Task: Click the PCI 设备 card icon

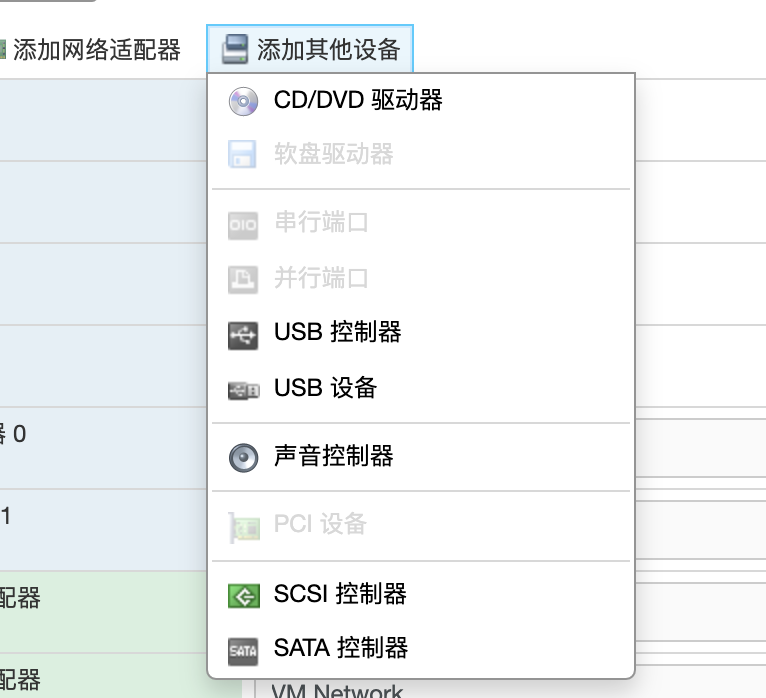Action: tap(243, 525)
